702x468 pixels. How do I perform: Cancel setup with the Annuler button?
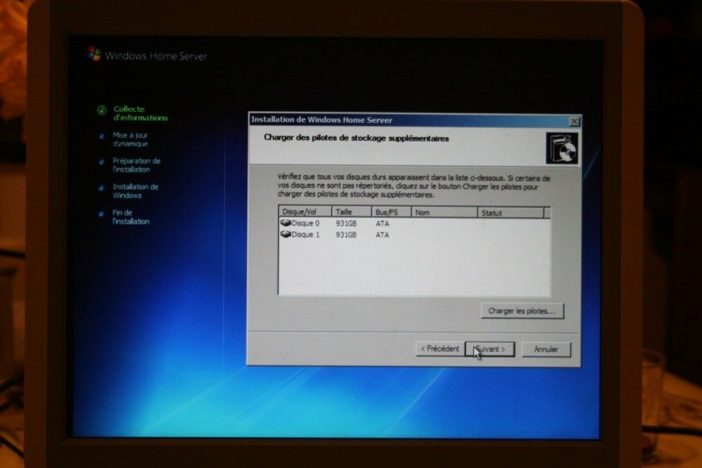(546, 349)
